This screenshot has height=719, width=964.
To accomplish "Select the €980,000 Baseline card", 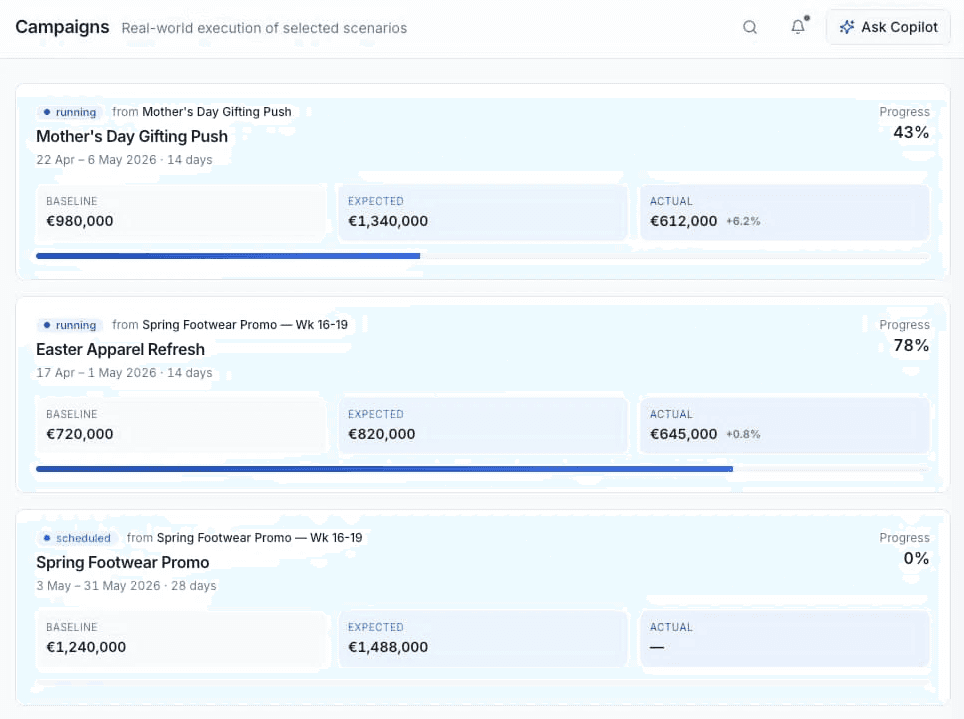I will point(181,212).
